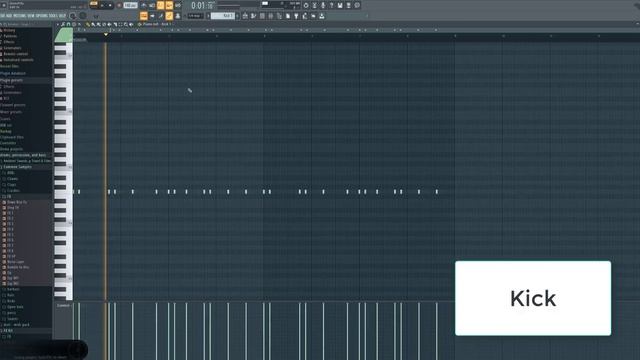The width and height of the screenshot is (640, 360).
Task: Select the paint brush tool
Action: (93, 24)
